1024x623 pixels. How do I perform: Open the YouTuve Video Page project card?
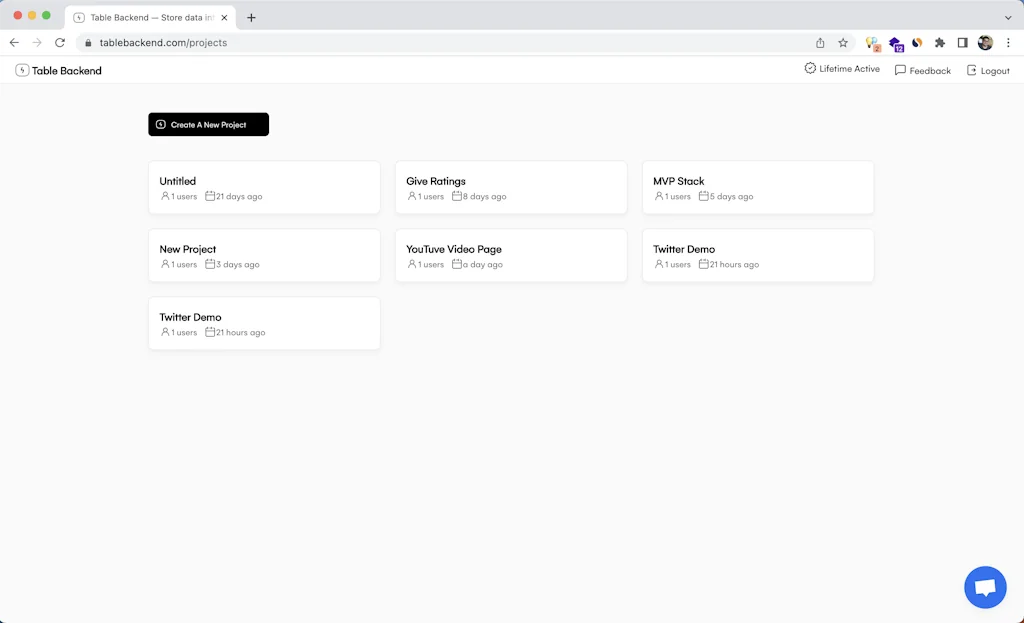[511, 255]
